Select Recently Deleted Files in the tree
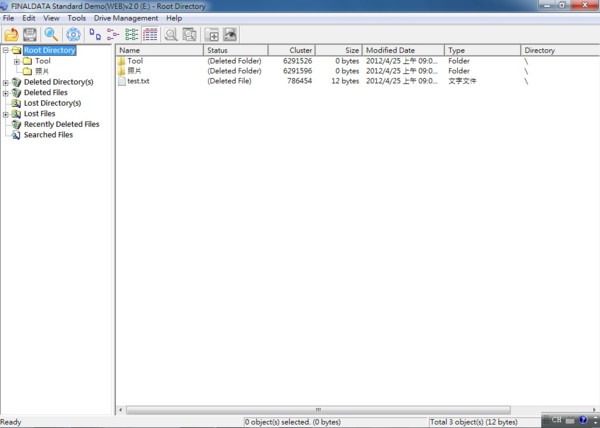600x428 pixels. [x=61, y=124]
